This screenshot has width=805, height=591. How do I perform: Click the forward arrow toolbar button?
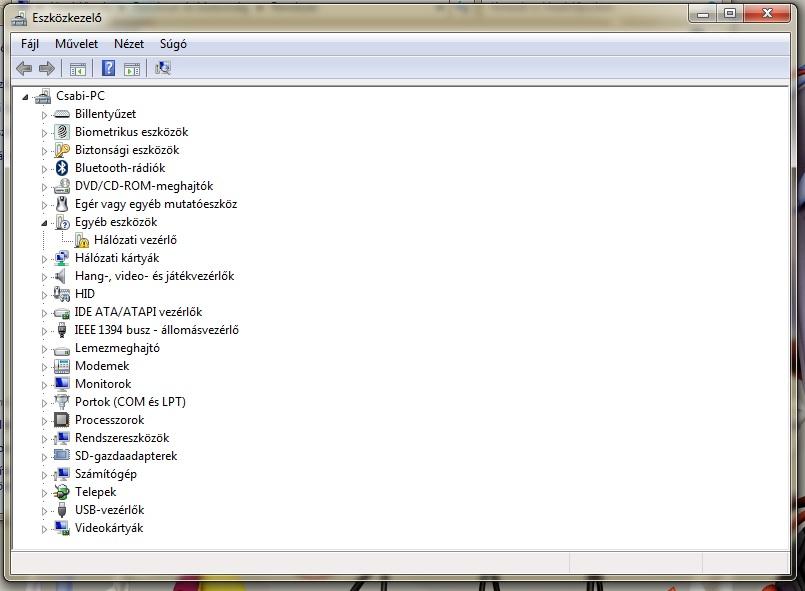pos(47,68)
